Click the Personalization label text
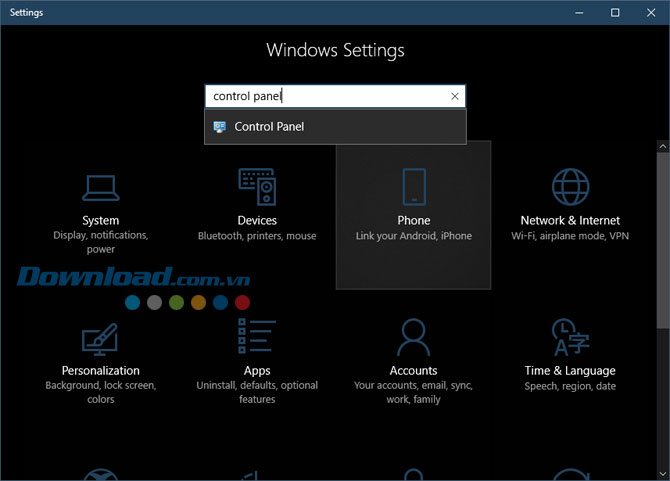 (x=100, y=371)
